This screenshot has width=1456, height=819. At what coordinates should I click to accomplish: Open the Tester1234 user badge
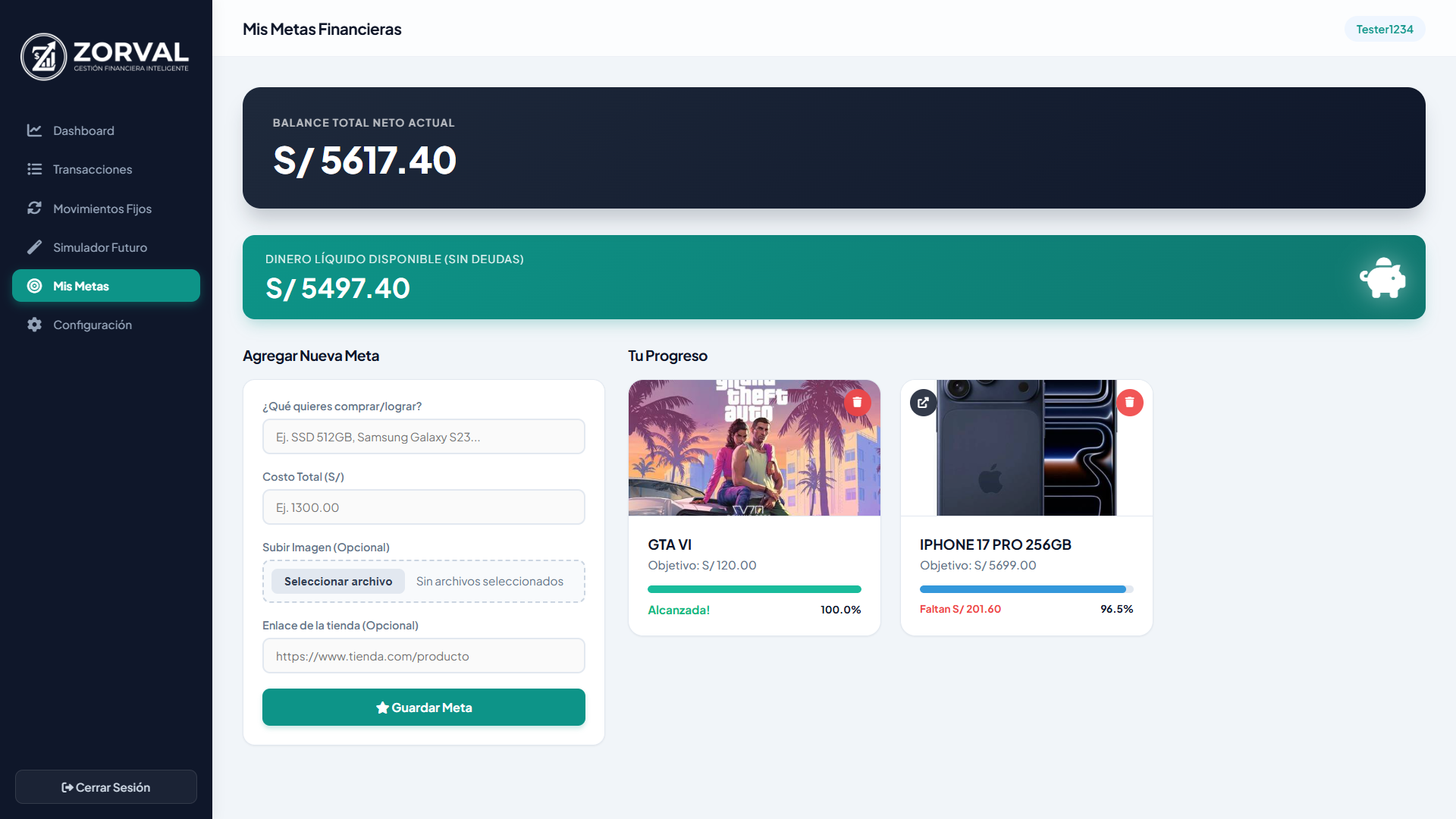(1384, 30)
